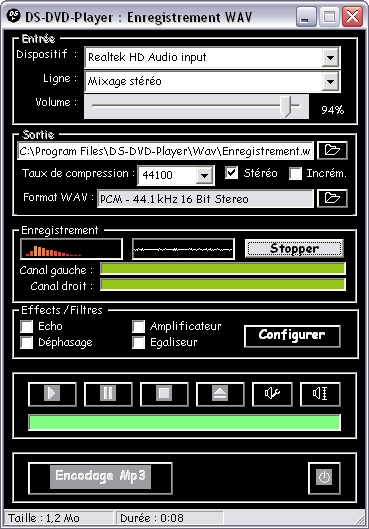Open the Taux de compression dropdown

click(x=204, y=175)
